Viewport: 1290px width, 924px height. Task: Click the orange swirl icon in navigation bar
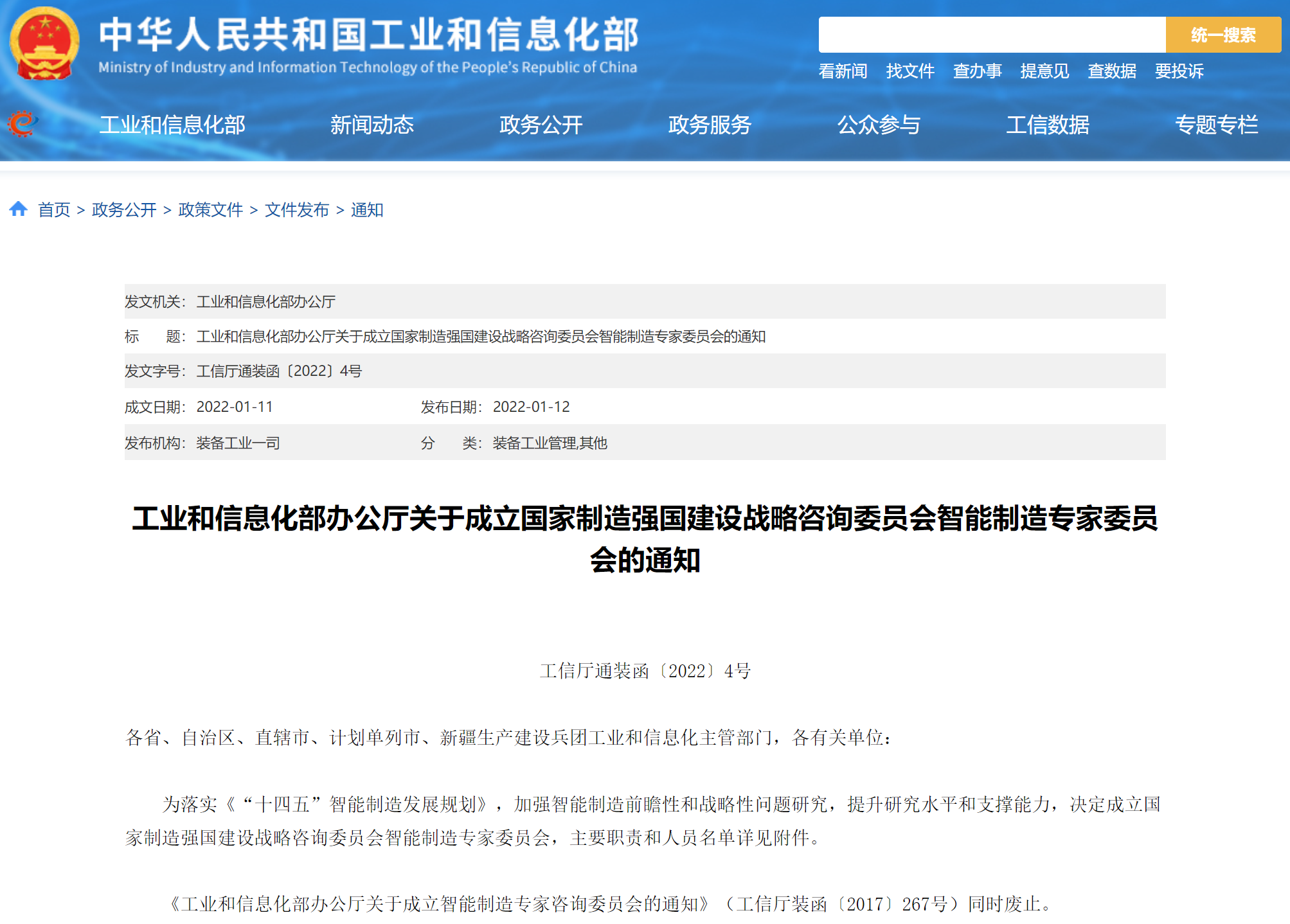[22, 123]
